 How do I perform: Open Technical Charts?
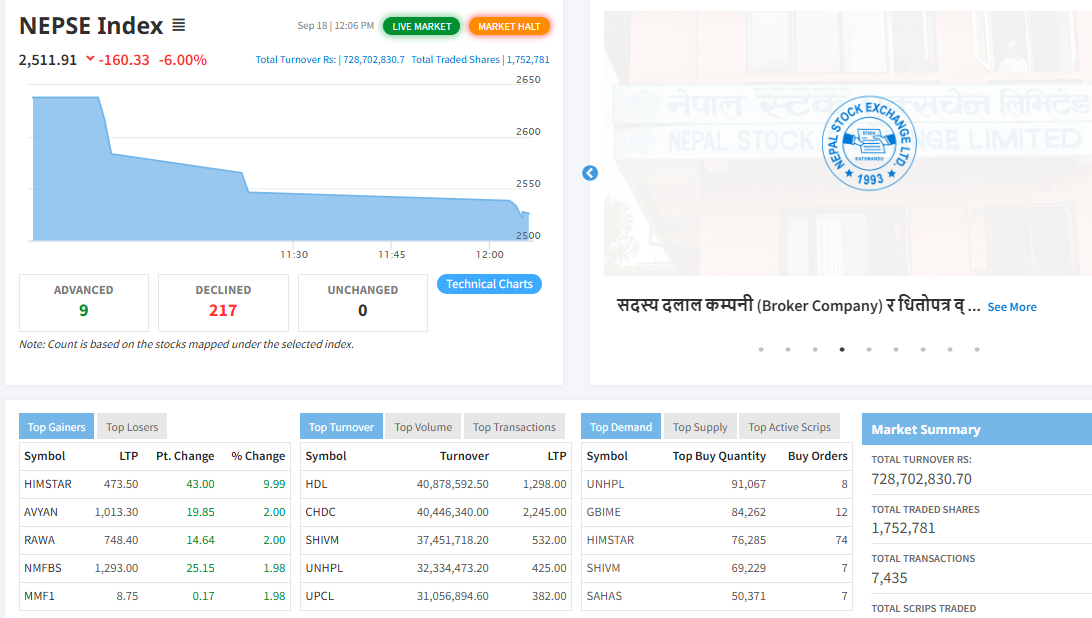(489, 284)
